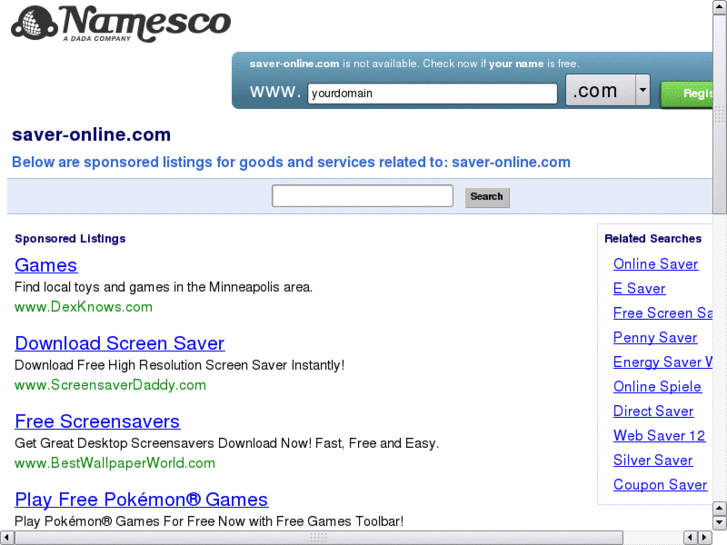Select Free Screen Saver related search

point(663,313)
